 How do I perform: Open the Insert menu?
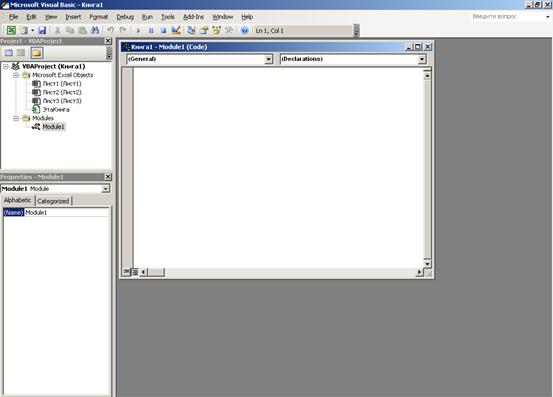[x=73, y=17]
